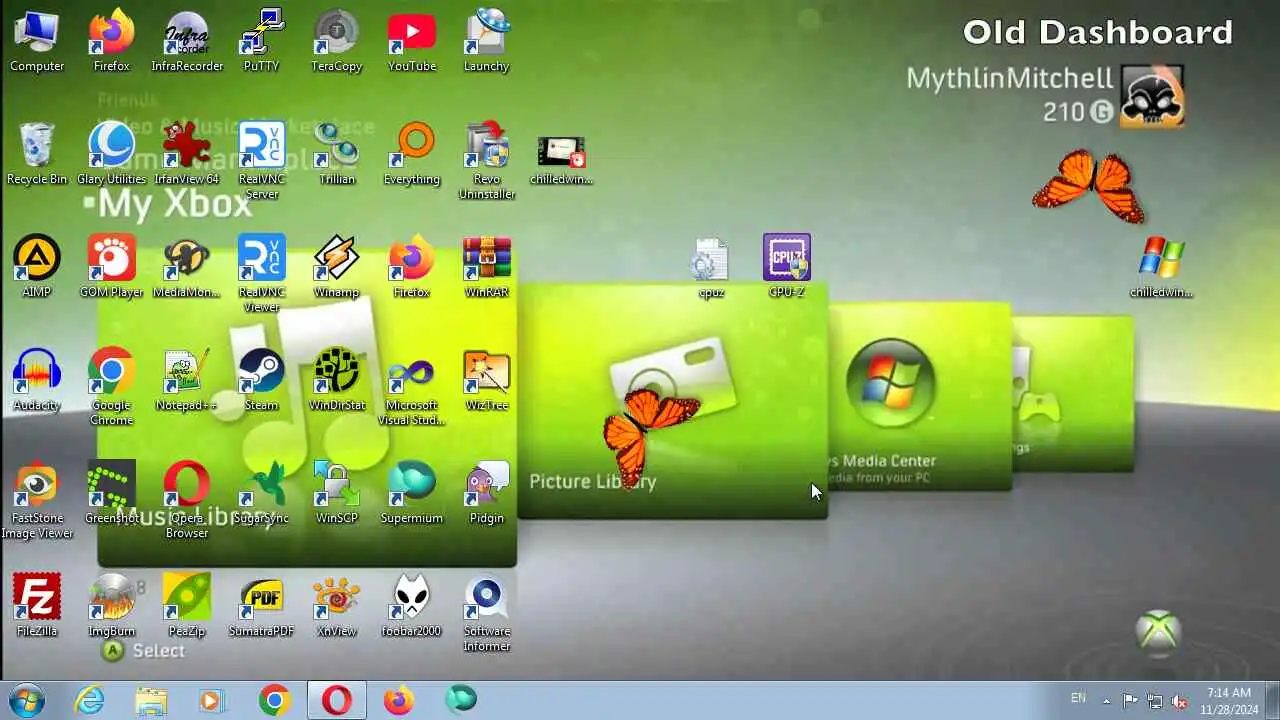Open the Steam desktop shortcut

click(261, 380)
